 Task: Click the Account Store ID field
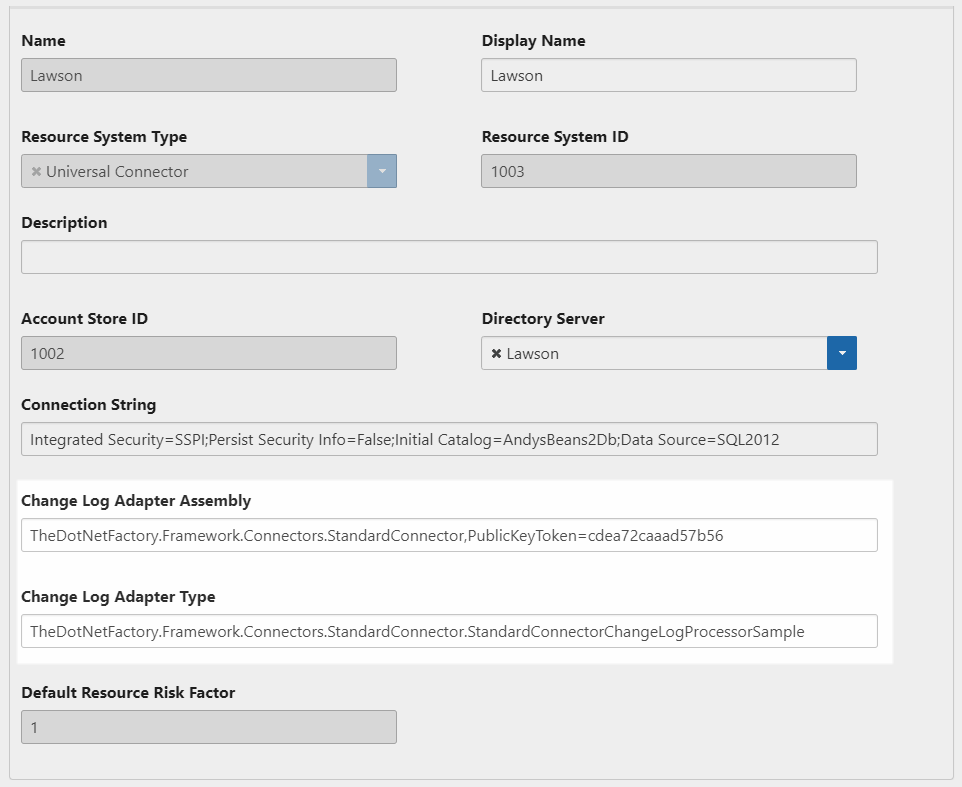tap(208, 353)
